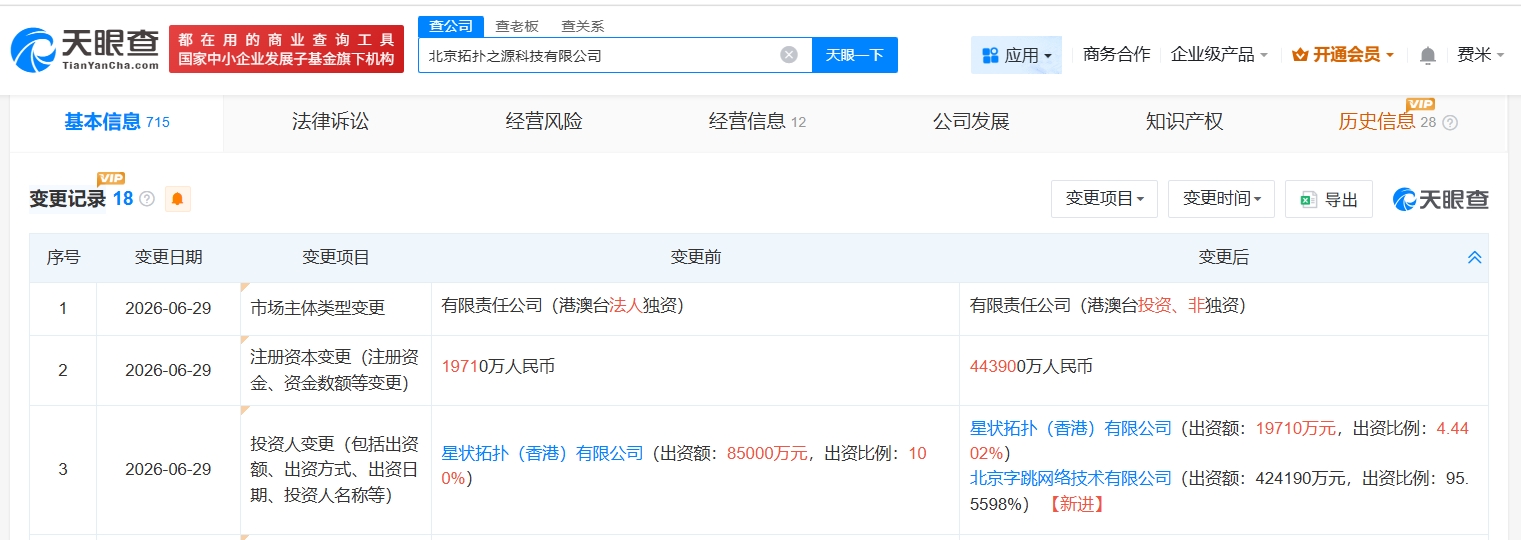Select the 法律诉讼 tab
The width and height of the screenshot is (1521, 540).
click(330, 122)
